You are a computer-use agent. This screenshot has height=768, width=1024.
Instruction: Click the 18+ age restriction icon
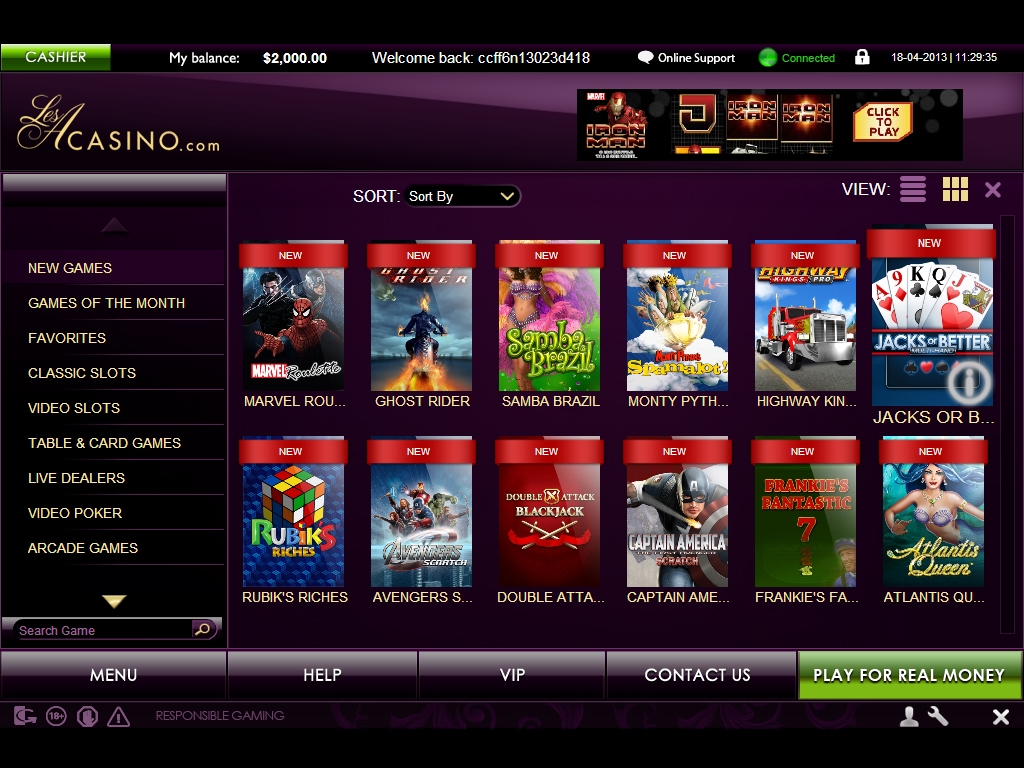click(56, 716)
